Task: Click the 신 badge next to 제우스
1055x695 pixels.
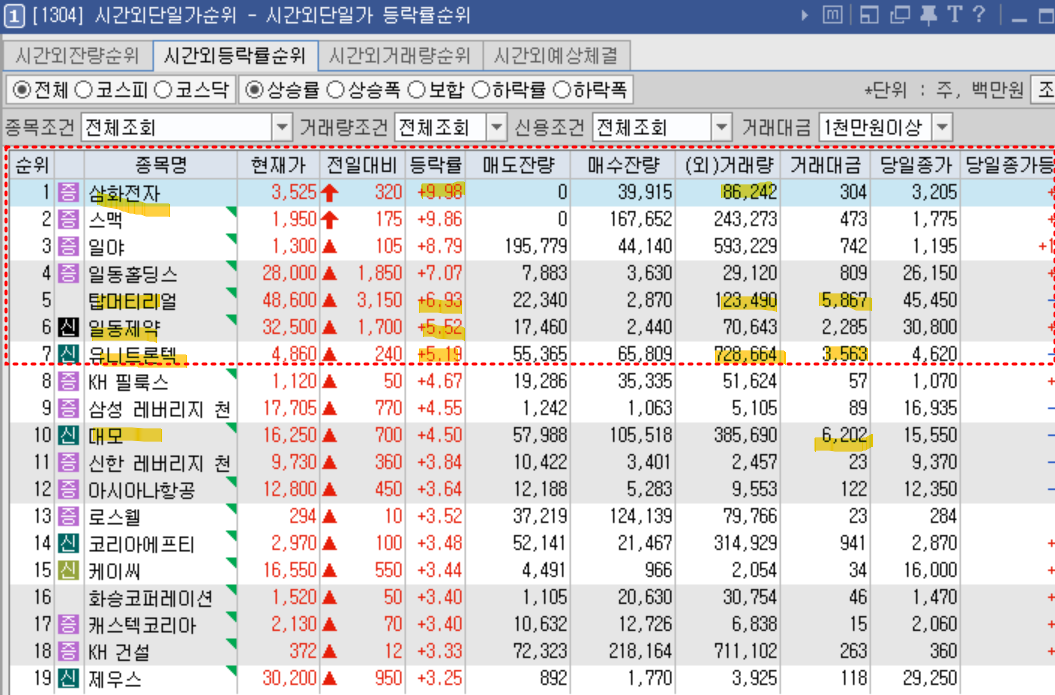Action: coord(68,678)
